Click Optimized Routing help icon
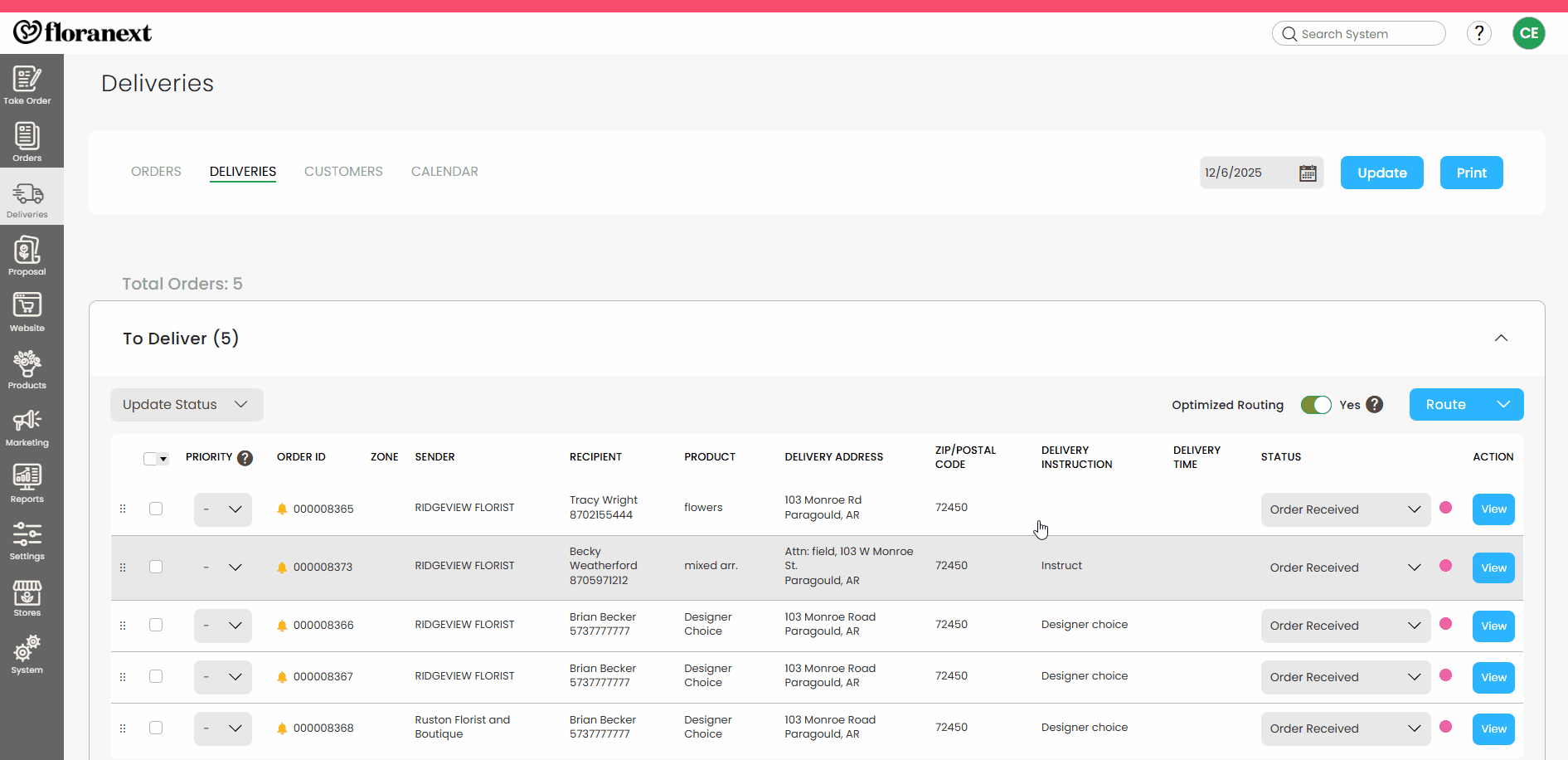Viewport: 1568px width, 760px height. tap(1374, 404)
